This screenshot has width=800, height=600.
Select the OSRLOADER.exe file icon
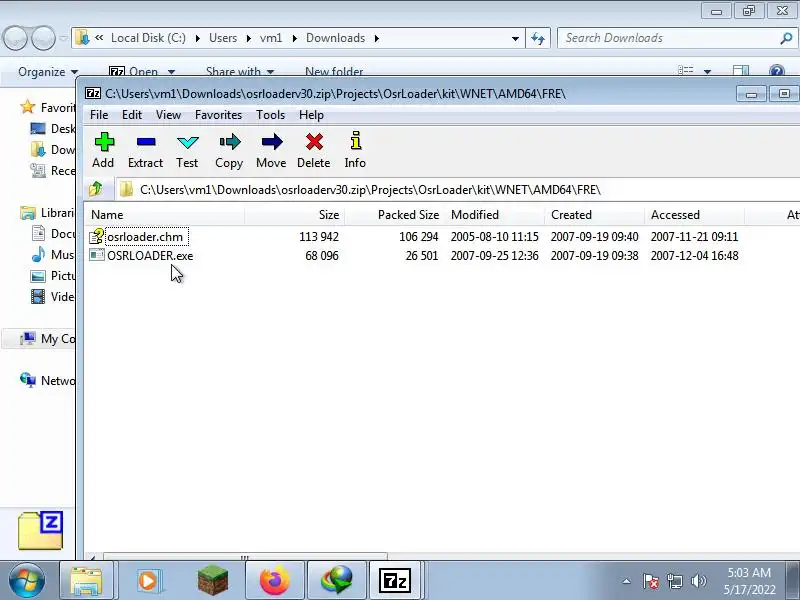[x=96, y=255]
